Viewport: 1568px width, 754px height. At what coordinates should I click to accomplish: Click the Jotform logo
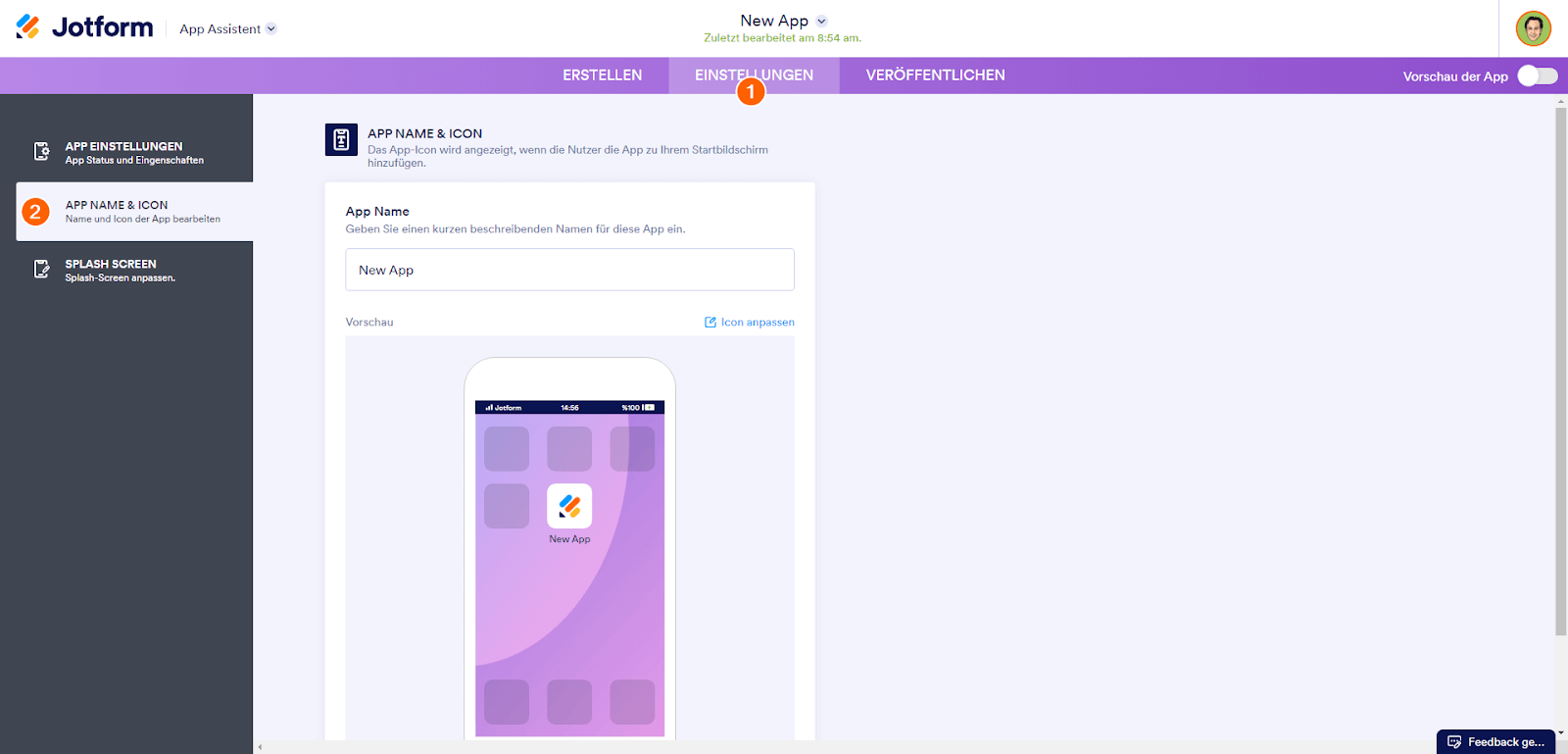84,27
